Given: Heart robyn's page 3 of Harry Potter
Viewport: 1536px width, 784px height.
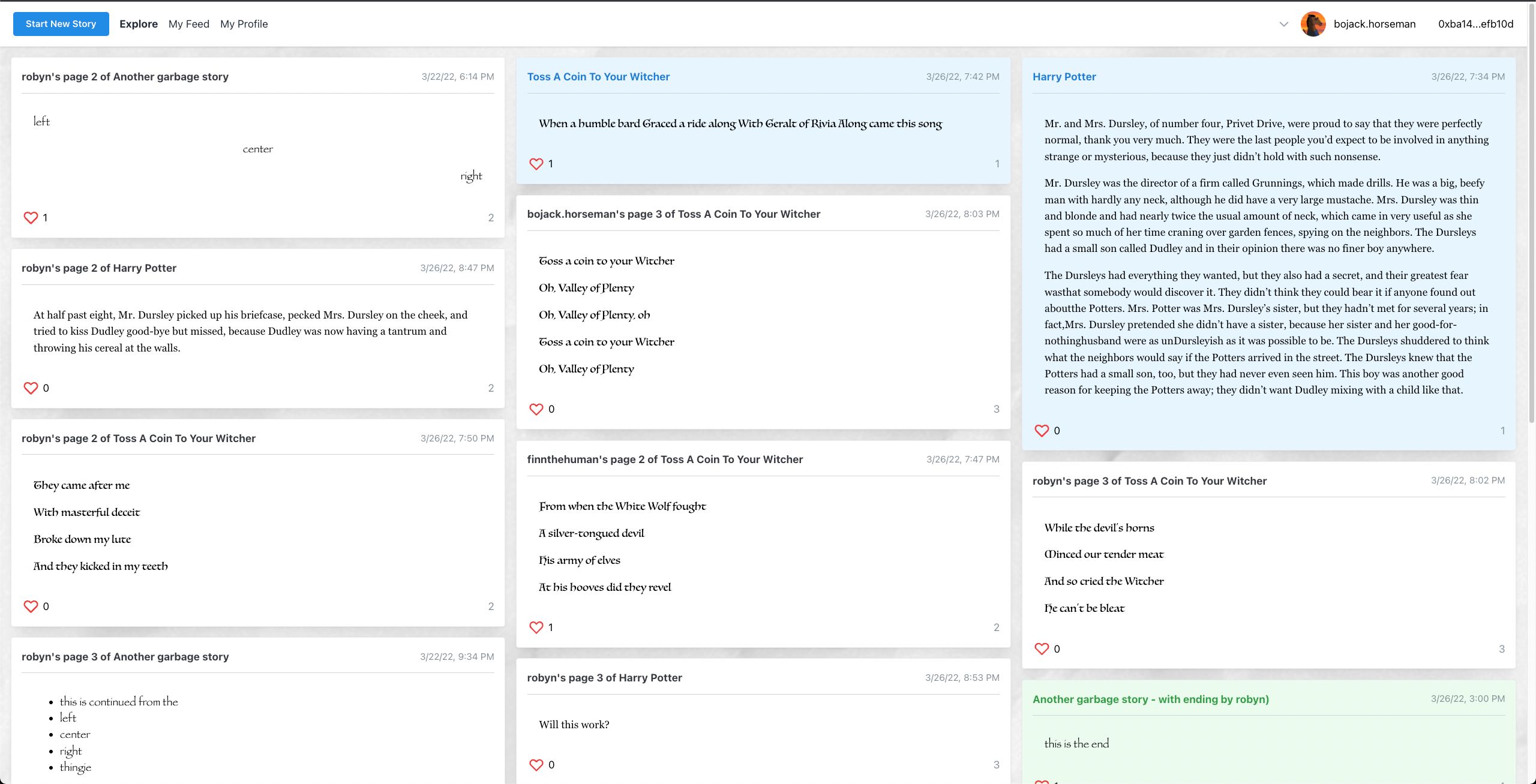Looking at the screenshot, I should point(536,765).
